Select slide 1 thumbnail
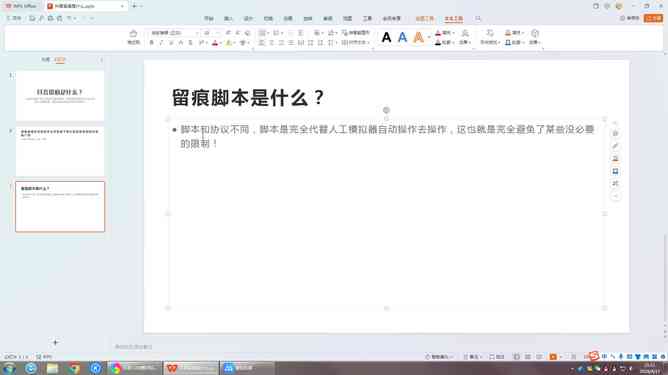The image size is (668, 375). point(60,96)
